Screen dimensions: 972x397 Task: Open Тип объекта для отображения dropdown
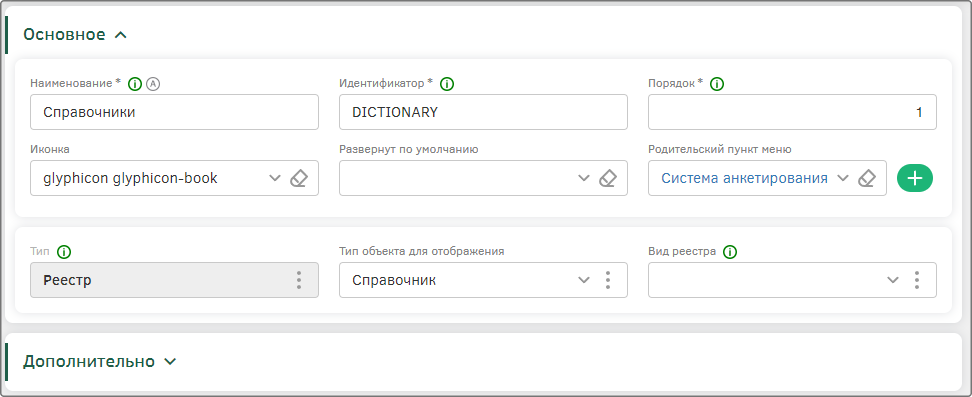coord(584,280)
